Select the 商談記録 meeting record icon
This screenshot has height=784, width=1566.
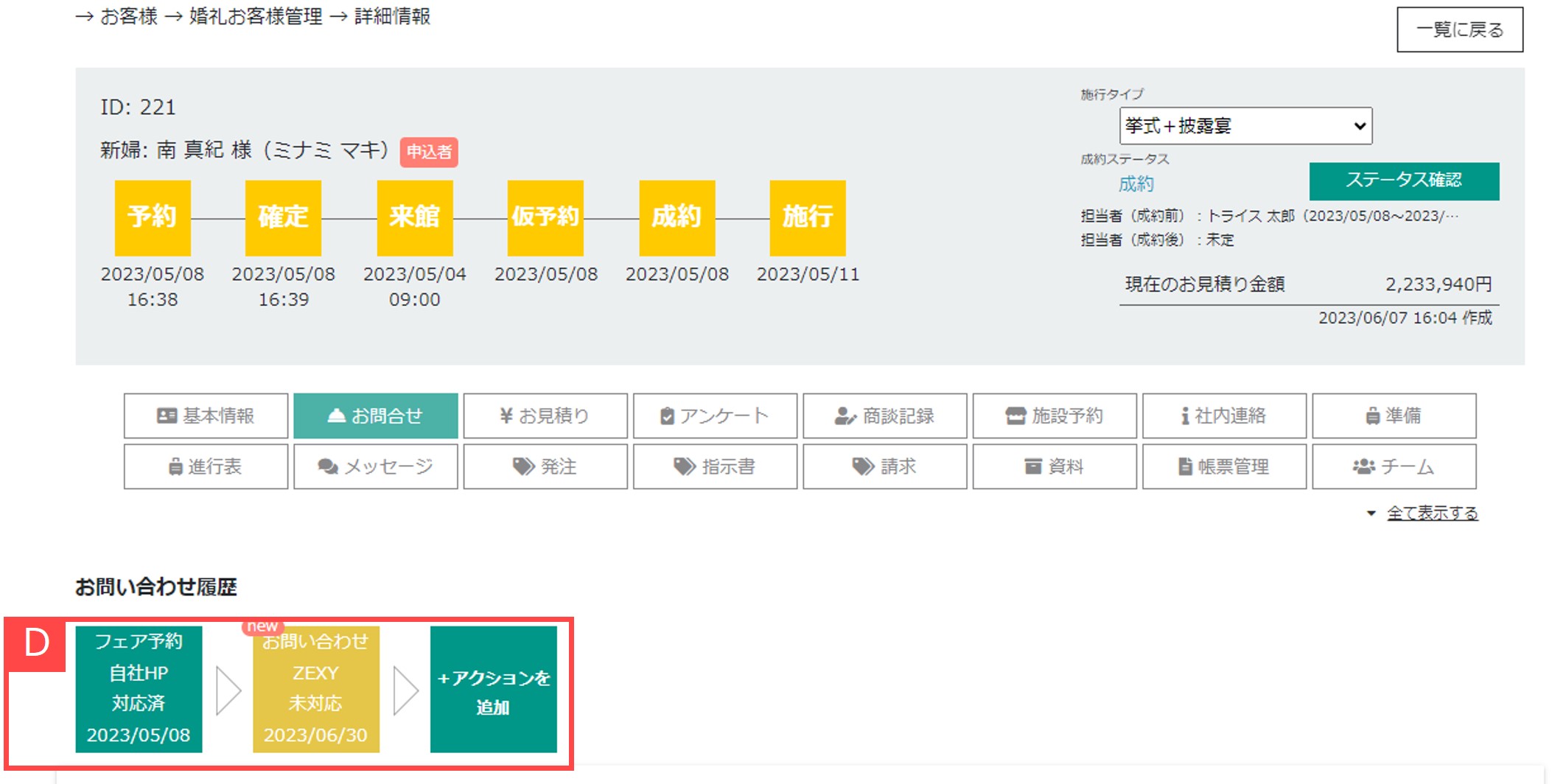[x=884, y=415]
